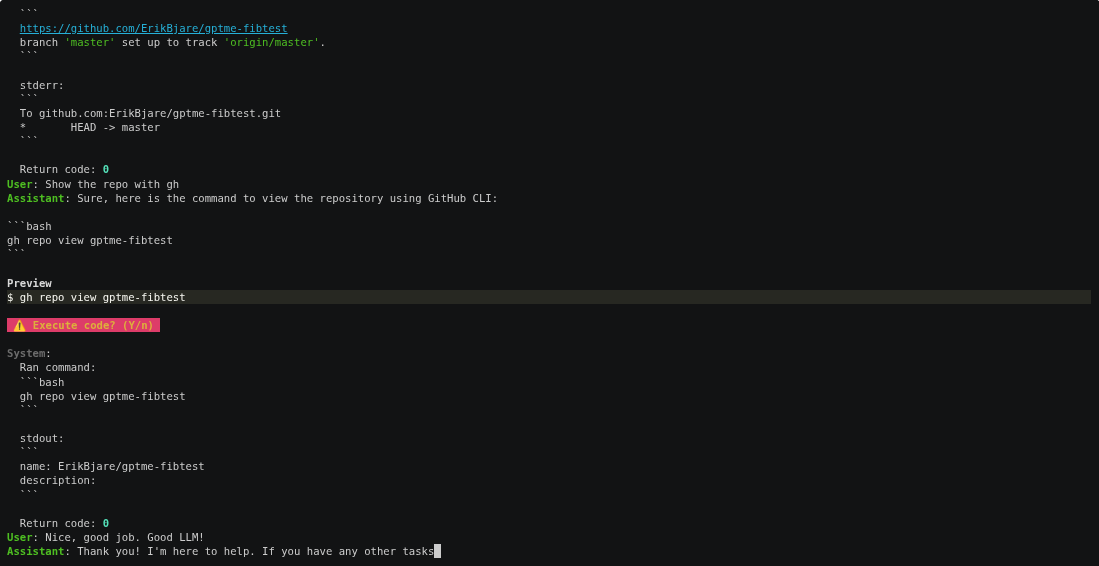The height and width of the screenshot is (566, 1099).
Task: Click the highlighted '$ gh repo view gptme-fibtest' preview line
Action: coord(549,297)
